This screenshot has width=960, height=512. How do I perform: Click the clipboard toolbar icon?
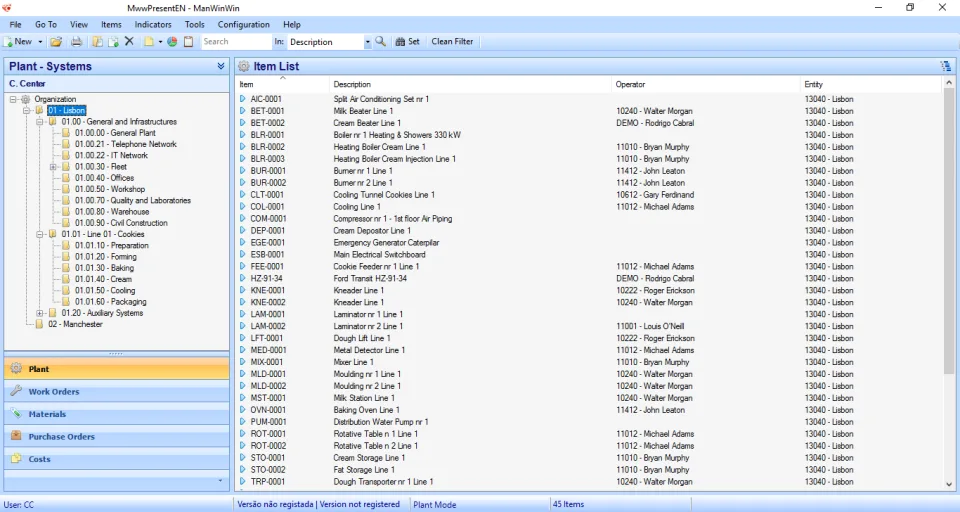coord(189,42)
